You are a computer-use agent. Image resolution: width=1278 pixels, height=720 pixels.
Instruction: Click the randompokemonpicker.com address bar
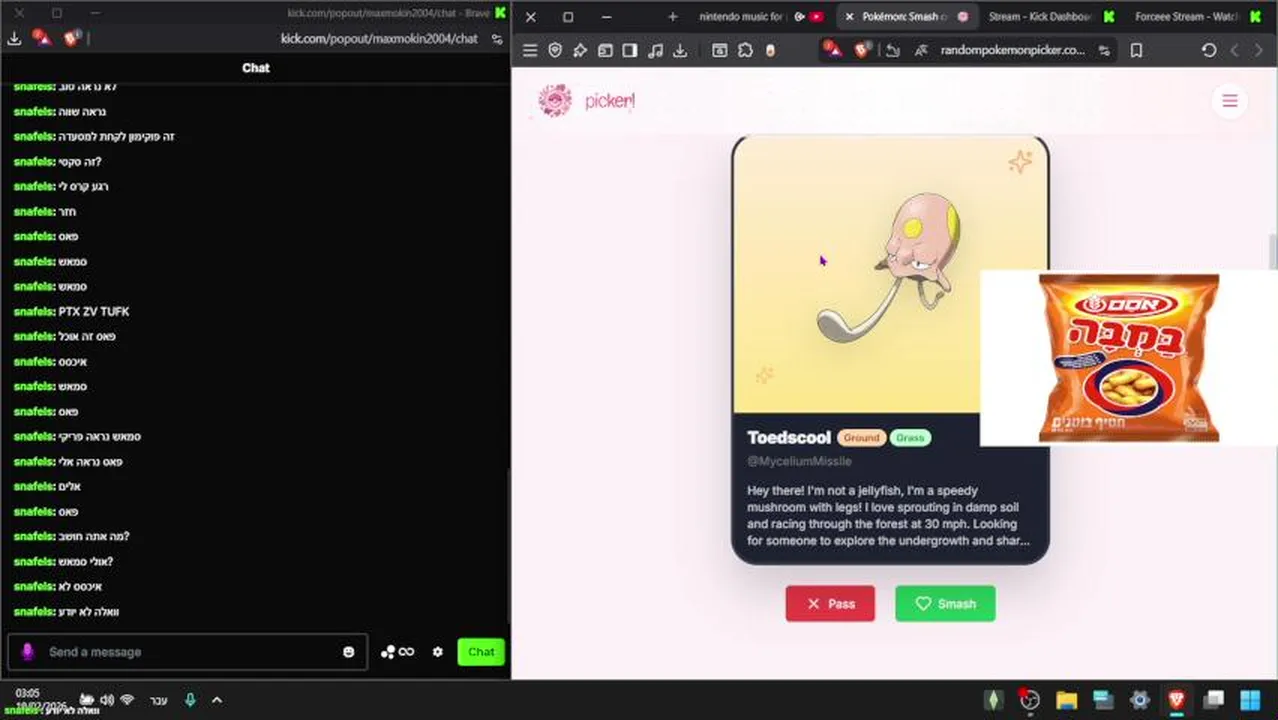[1012, 50]
